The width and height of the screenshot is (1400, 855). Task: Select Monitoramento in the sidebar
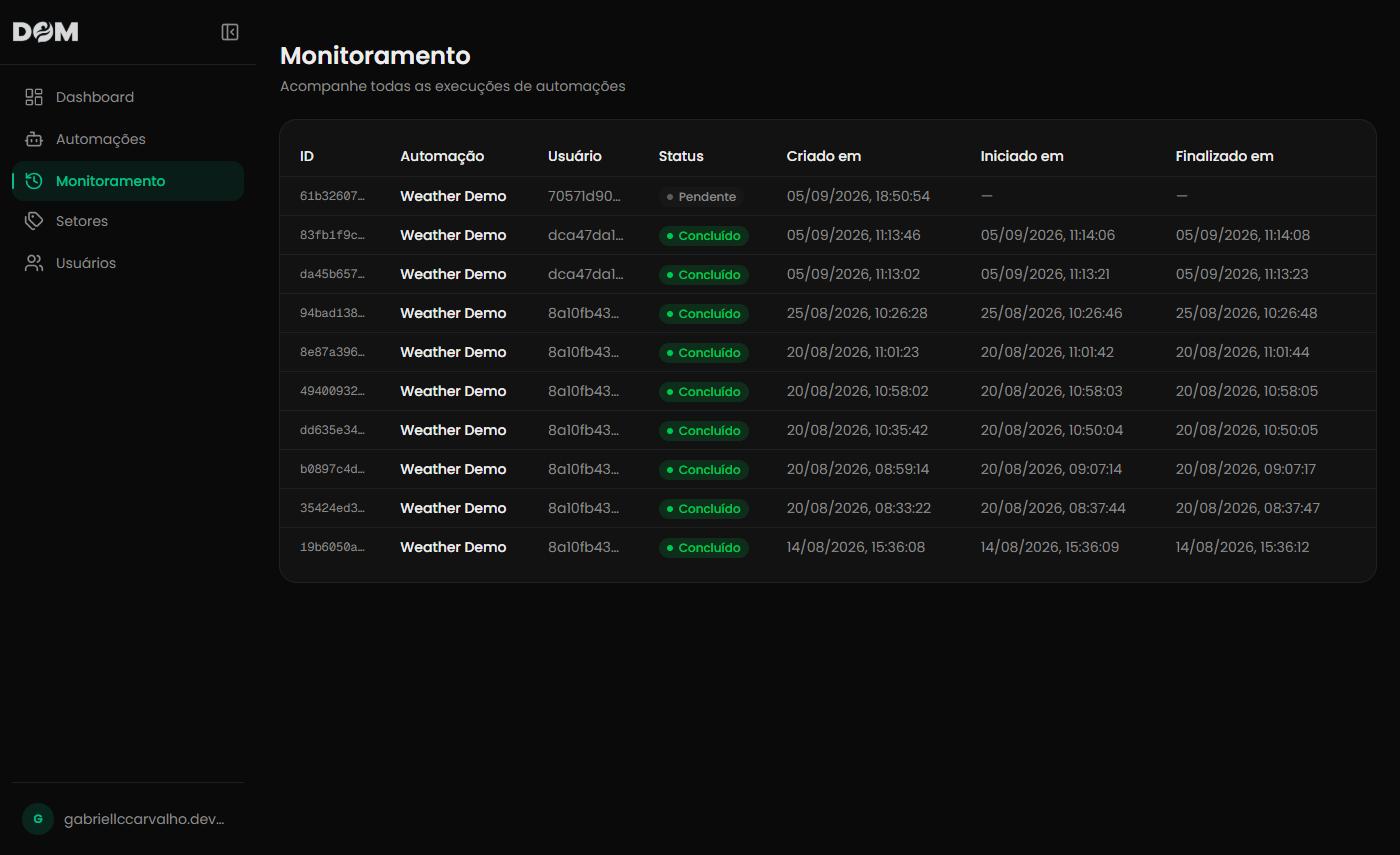(128, 181)
